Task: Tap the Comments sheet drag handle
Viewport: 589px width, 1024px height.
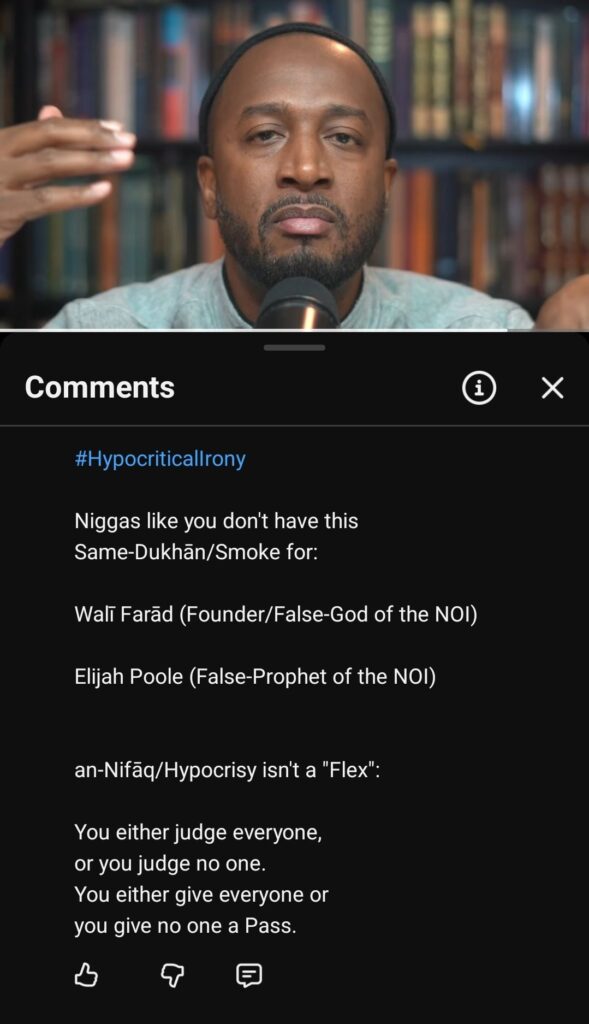Action: click(x=294, y=348)
